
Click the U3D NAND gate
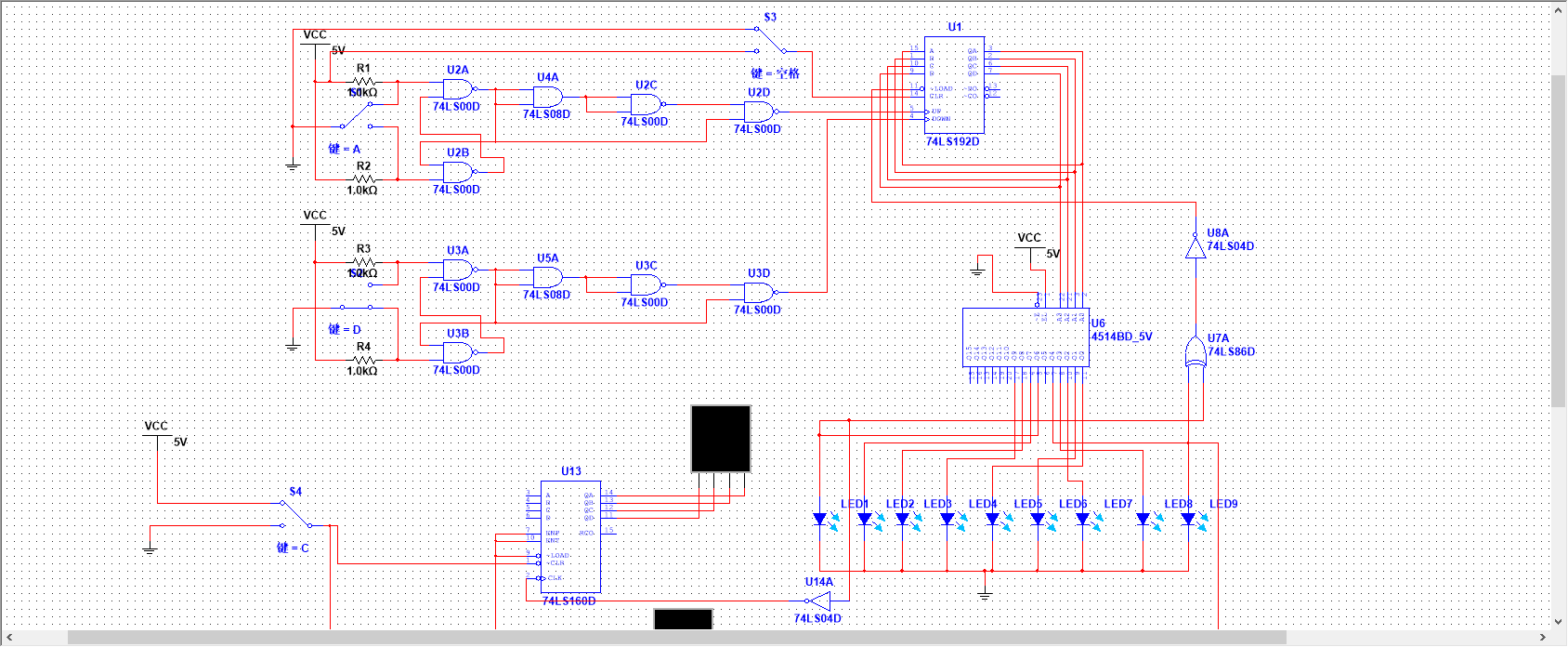pos(759,293)
